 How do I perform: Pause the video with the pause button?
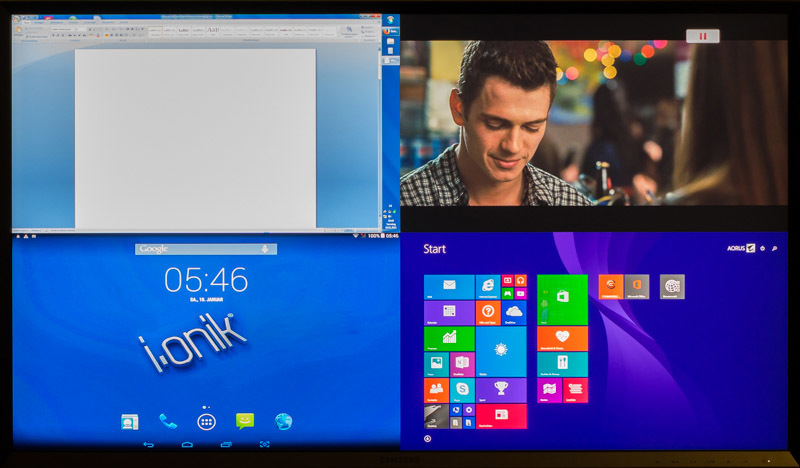pos(703,36)
